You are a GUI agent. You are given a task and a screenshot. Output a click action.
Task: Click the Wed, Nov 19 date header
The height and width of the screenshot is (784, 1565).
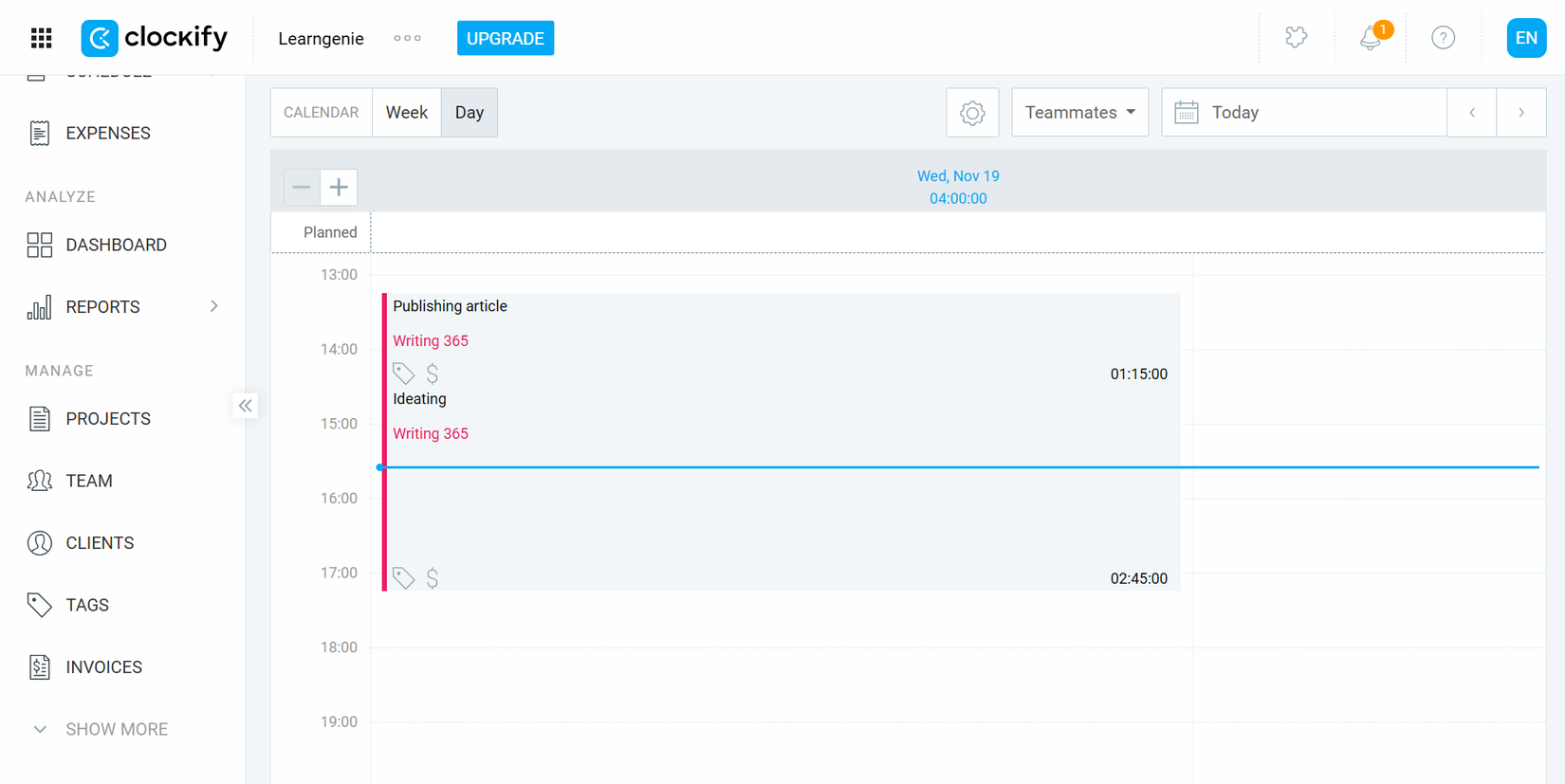958,176
